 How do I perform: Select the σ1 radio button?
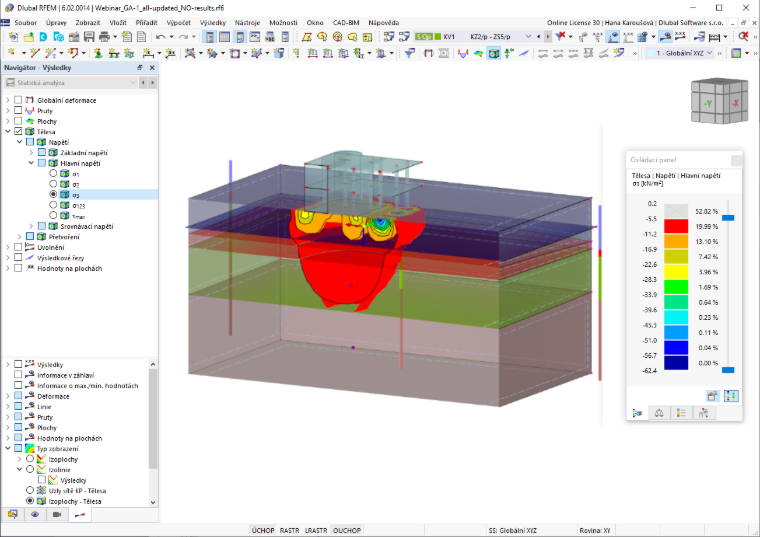(53, 173)
